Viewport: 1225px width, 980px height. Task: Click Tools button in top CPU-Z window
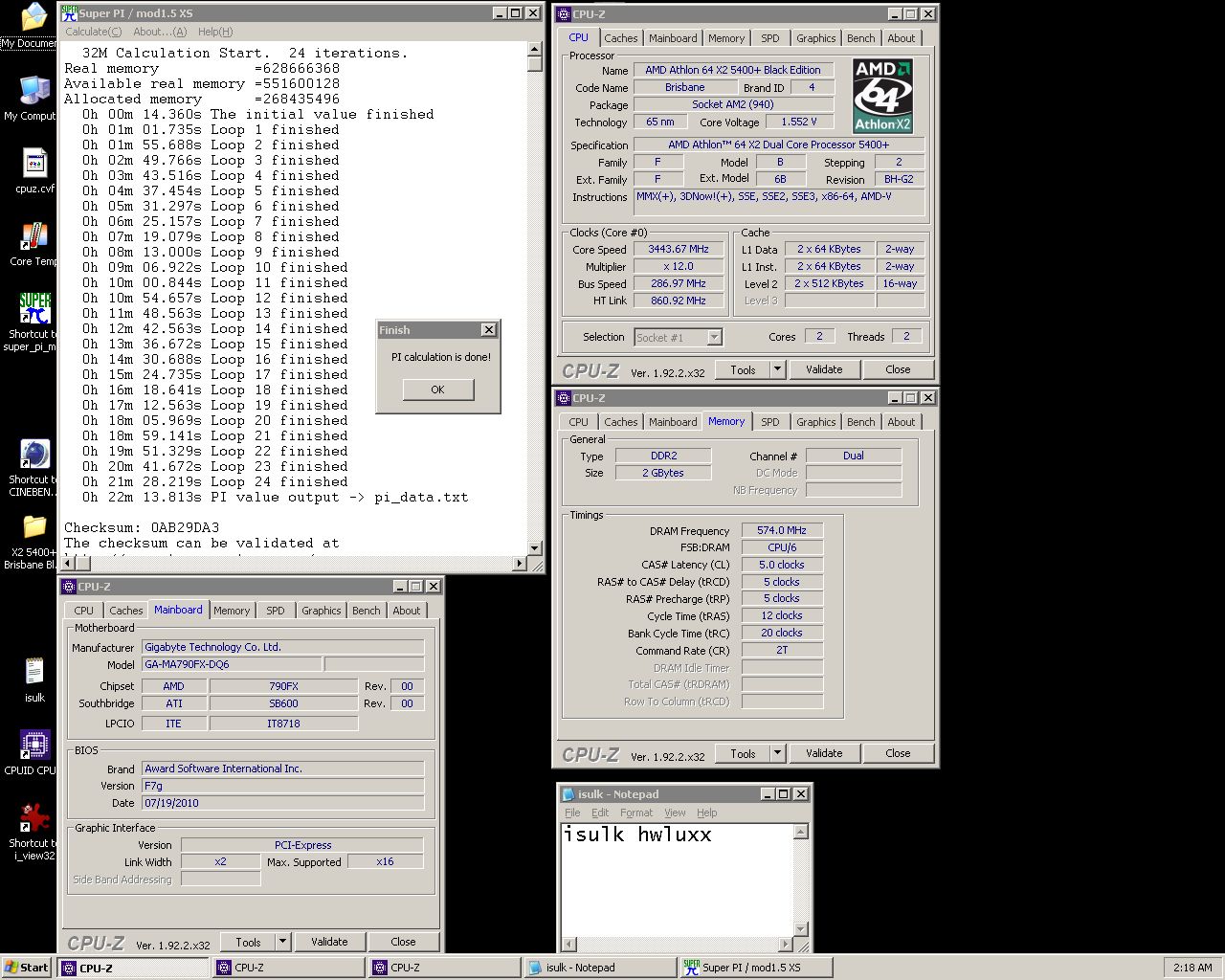[x=744, y=369]
